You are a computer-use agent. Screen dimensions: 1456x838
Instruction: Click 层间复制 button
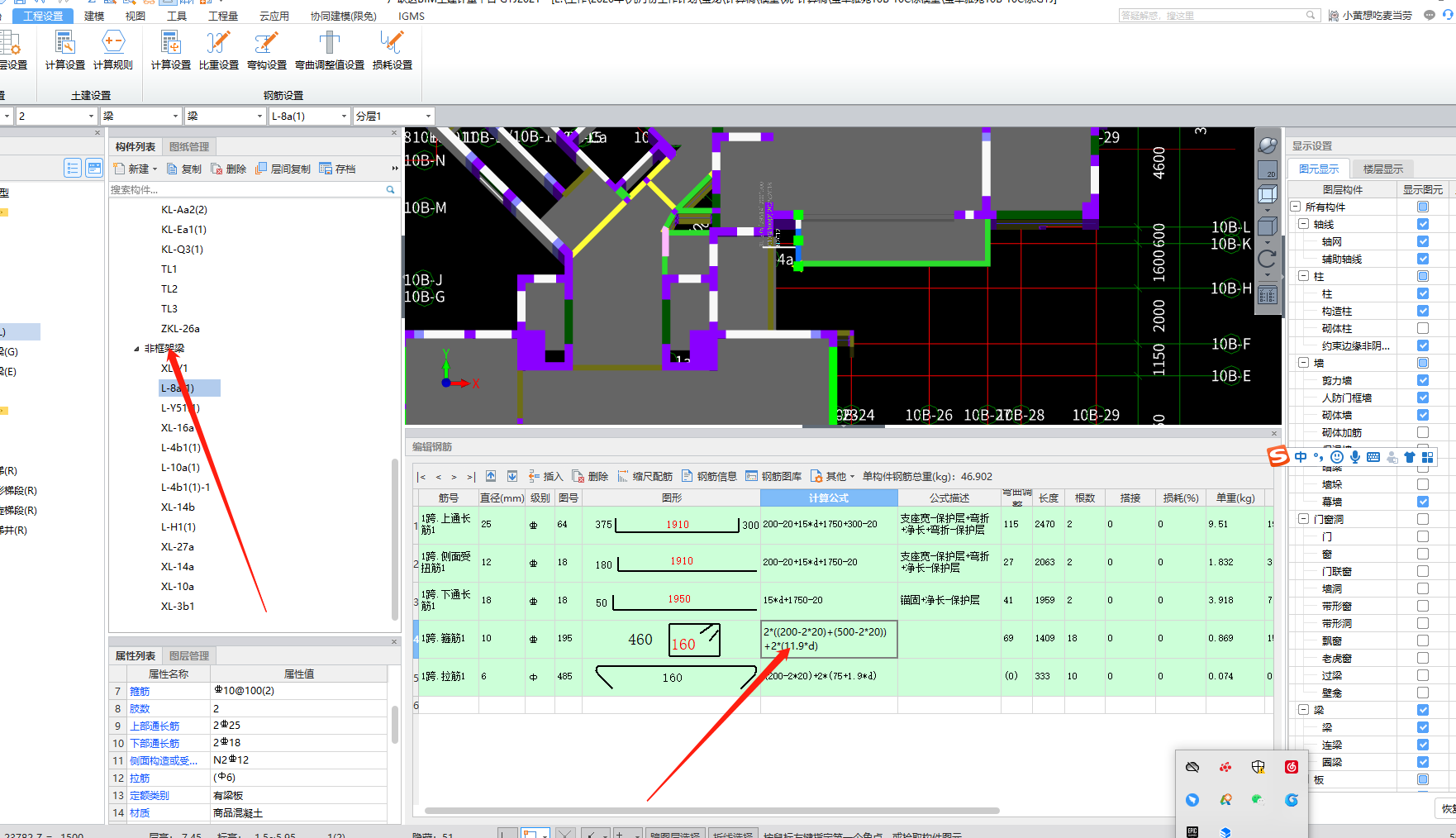pos(283,169)
